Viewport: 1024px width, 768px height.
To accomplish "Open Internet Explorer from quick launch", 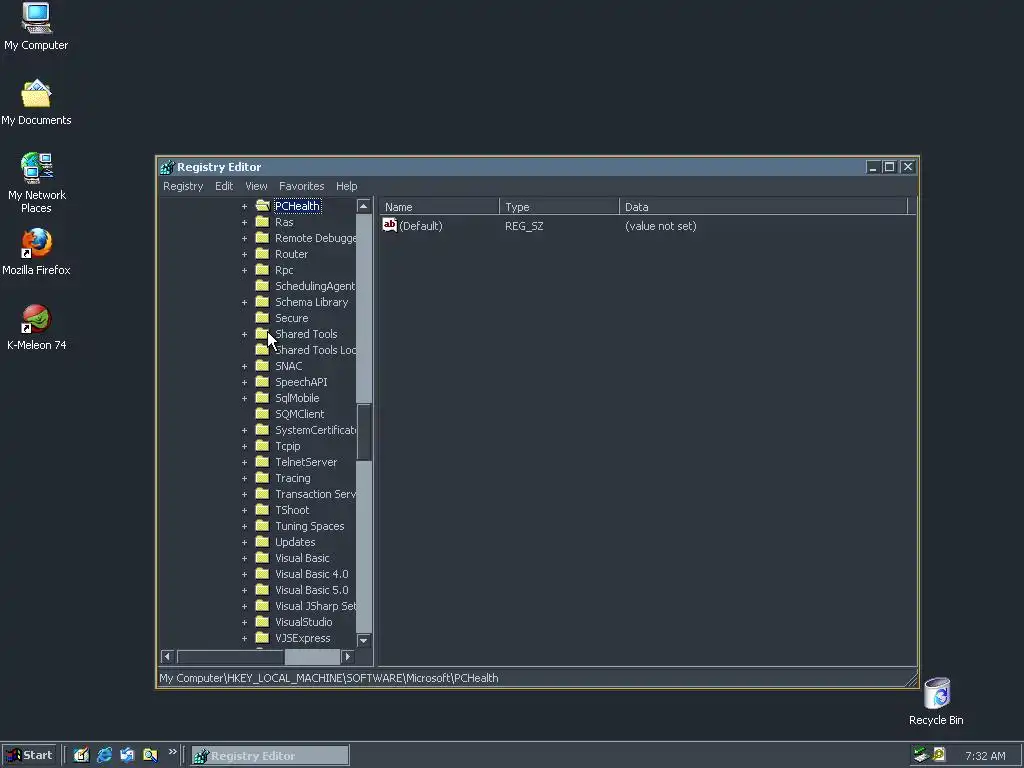I will coord(104,756).
